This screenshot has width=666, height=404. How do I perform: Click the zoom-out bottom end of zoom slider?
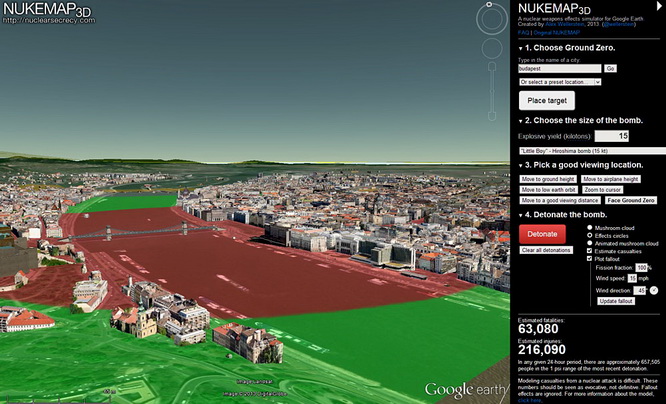pyautogui.click(x=492, y=116)
